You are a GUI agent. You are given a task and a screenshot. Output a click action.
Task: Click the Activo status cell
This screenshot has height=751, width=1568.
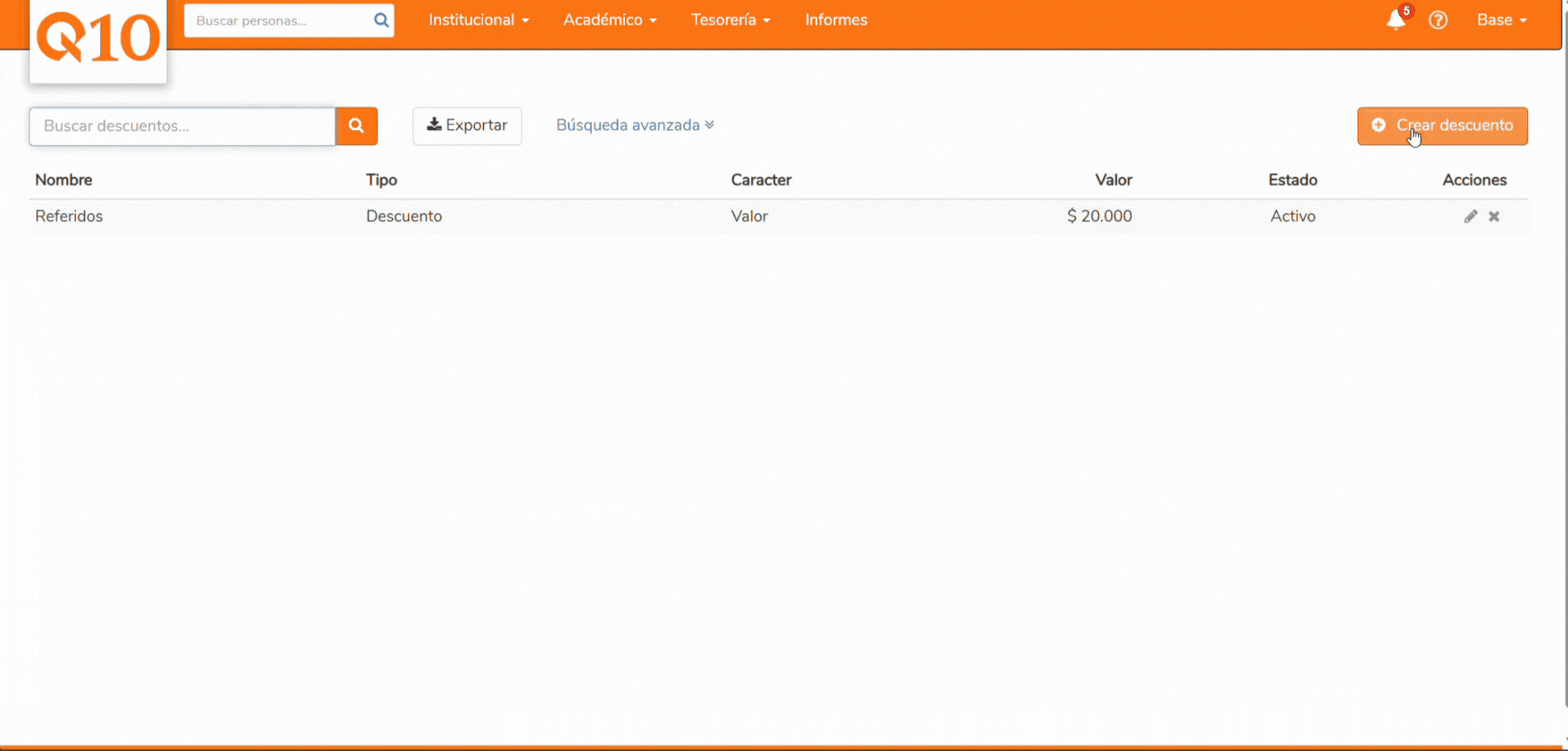coord(1292,216)
